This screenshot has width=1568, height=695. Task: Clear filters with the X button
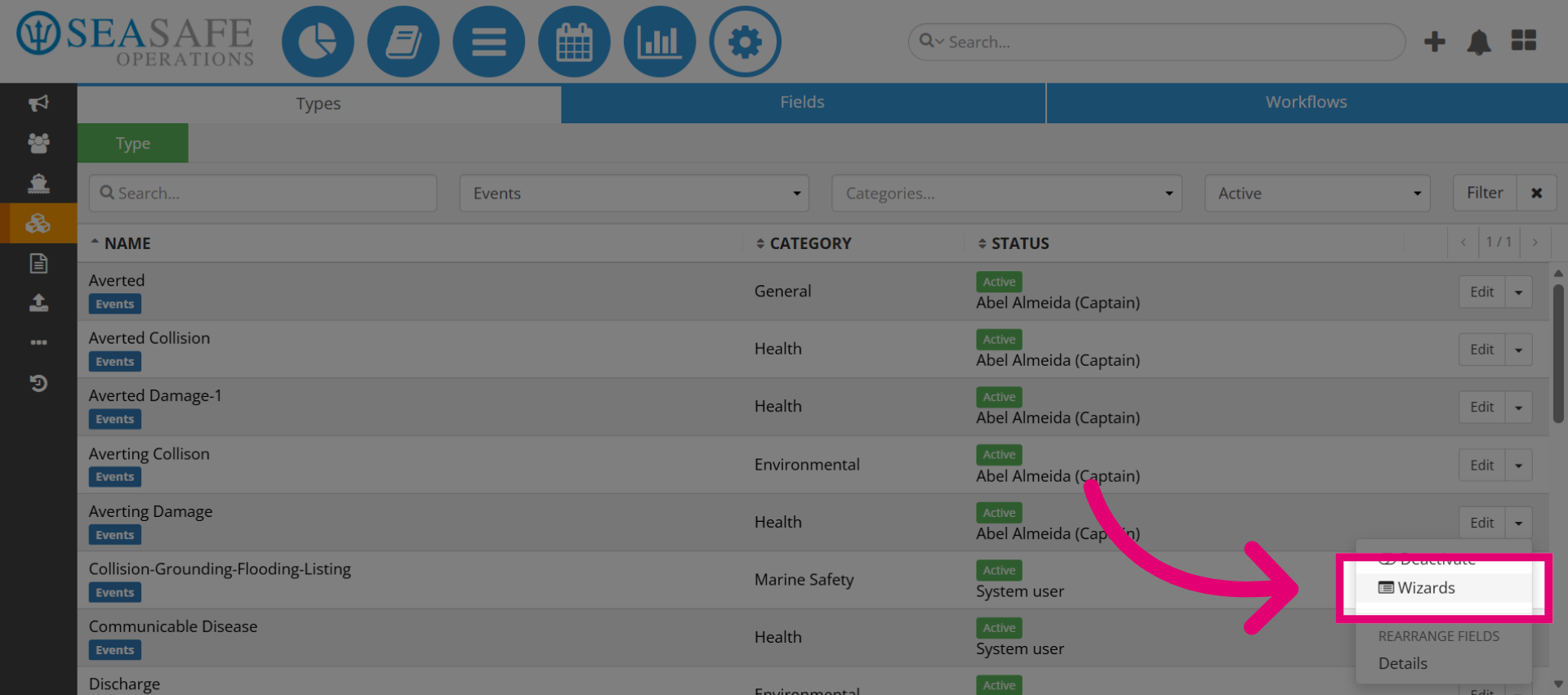point(1536,194)
